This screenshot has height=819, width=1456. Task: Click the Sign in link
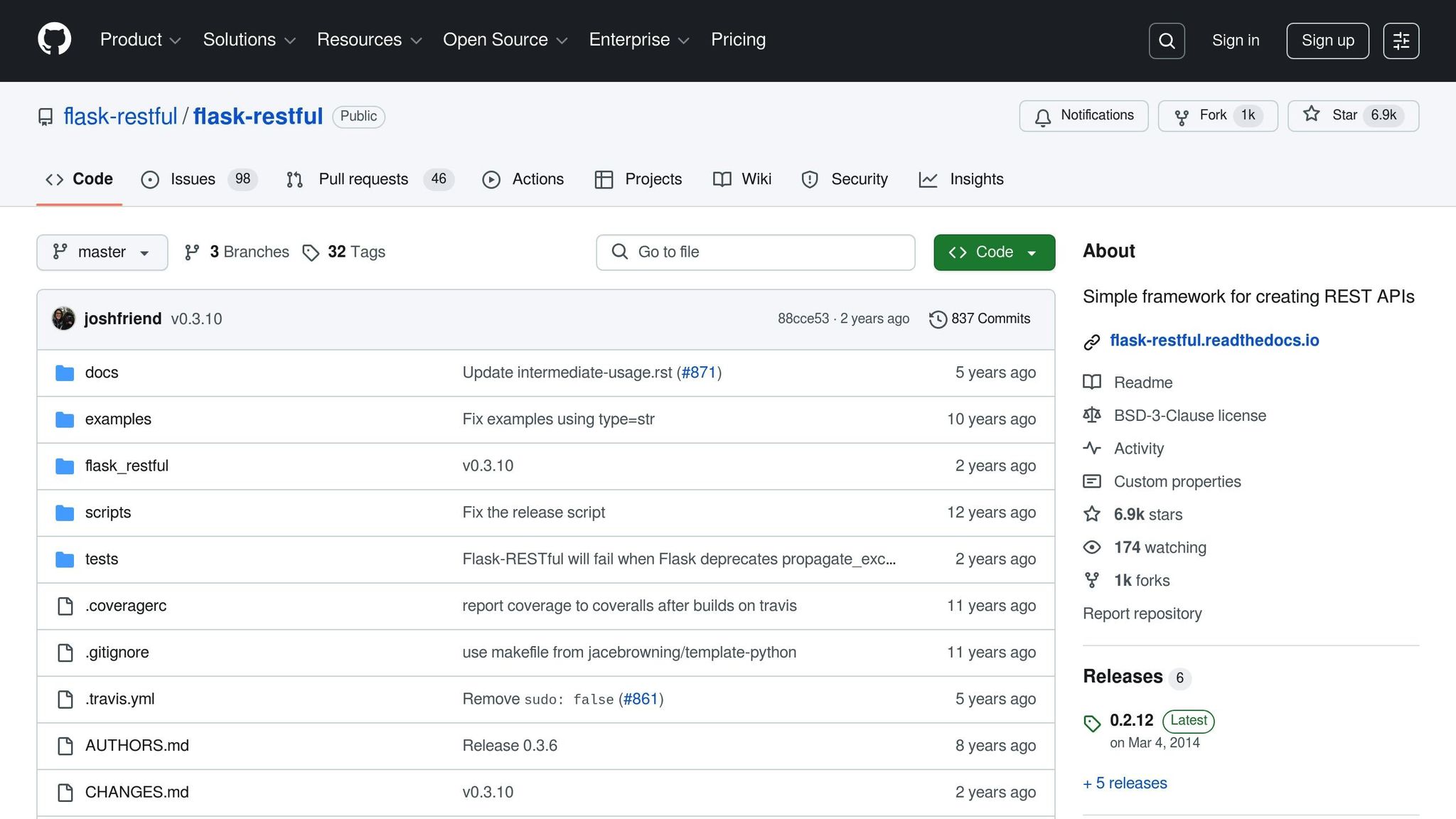(1236, 41)
